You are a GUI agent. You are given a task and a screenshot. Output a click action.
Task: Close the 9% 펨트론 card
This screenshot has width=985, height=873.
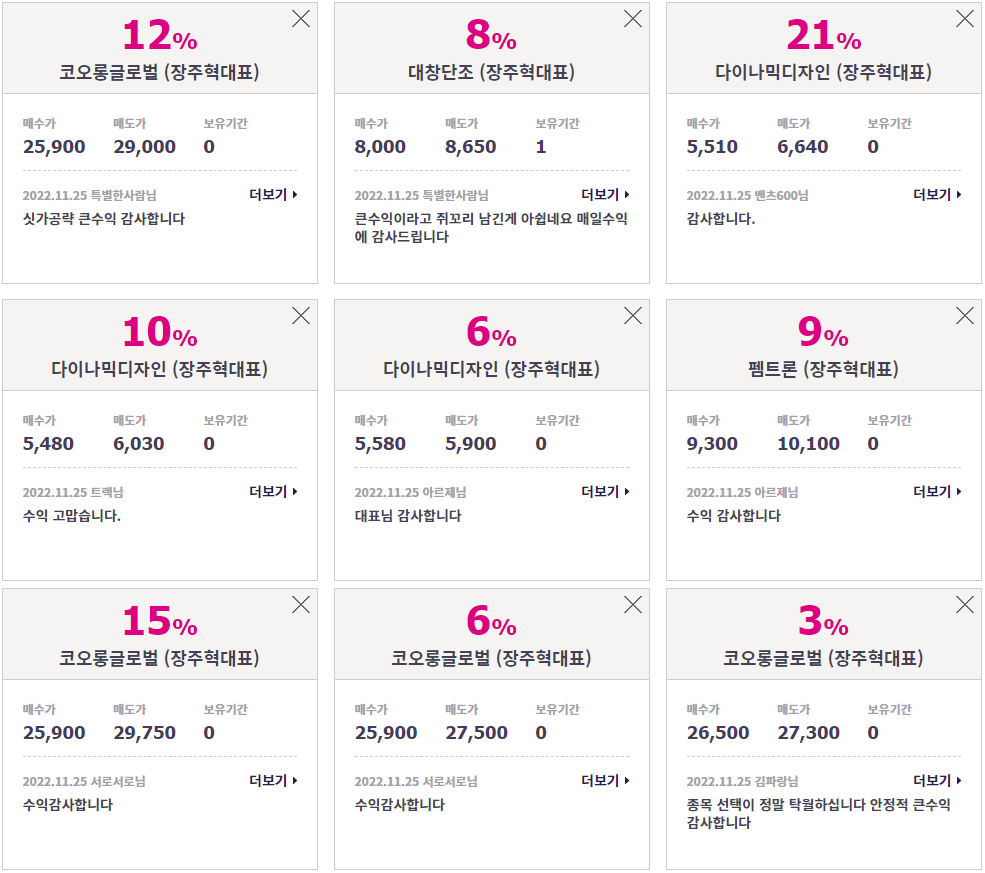coord(964,315)
